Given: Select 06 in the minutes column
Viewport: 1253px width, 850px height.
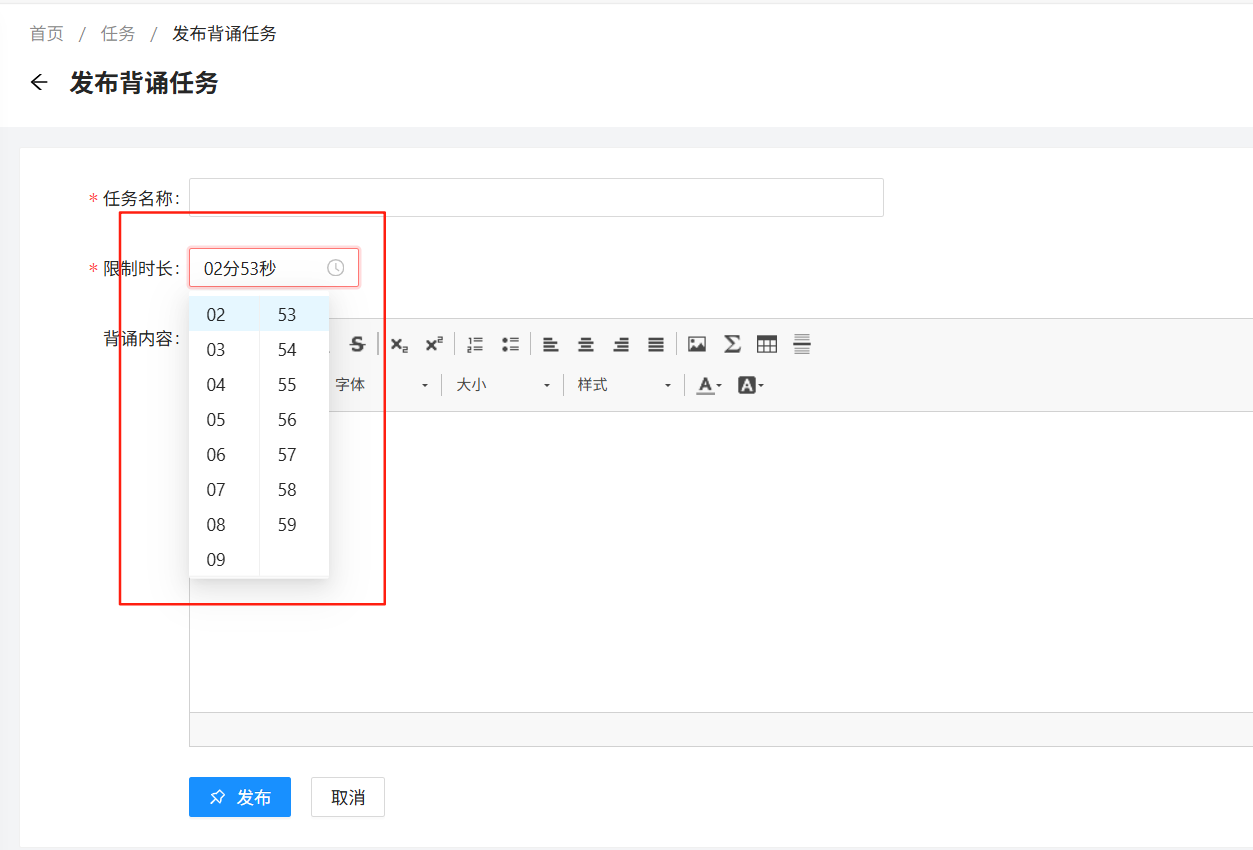Looking at the screenshot, I should pyautogui.click(x=224, y=454).
